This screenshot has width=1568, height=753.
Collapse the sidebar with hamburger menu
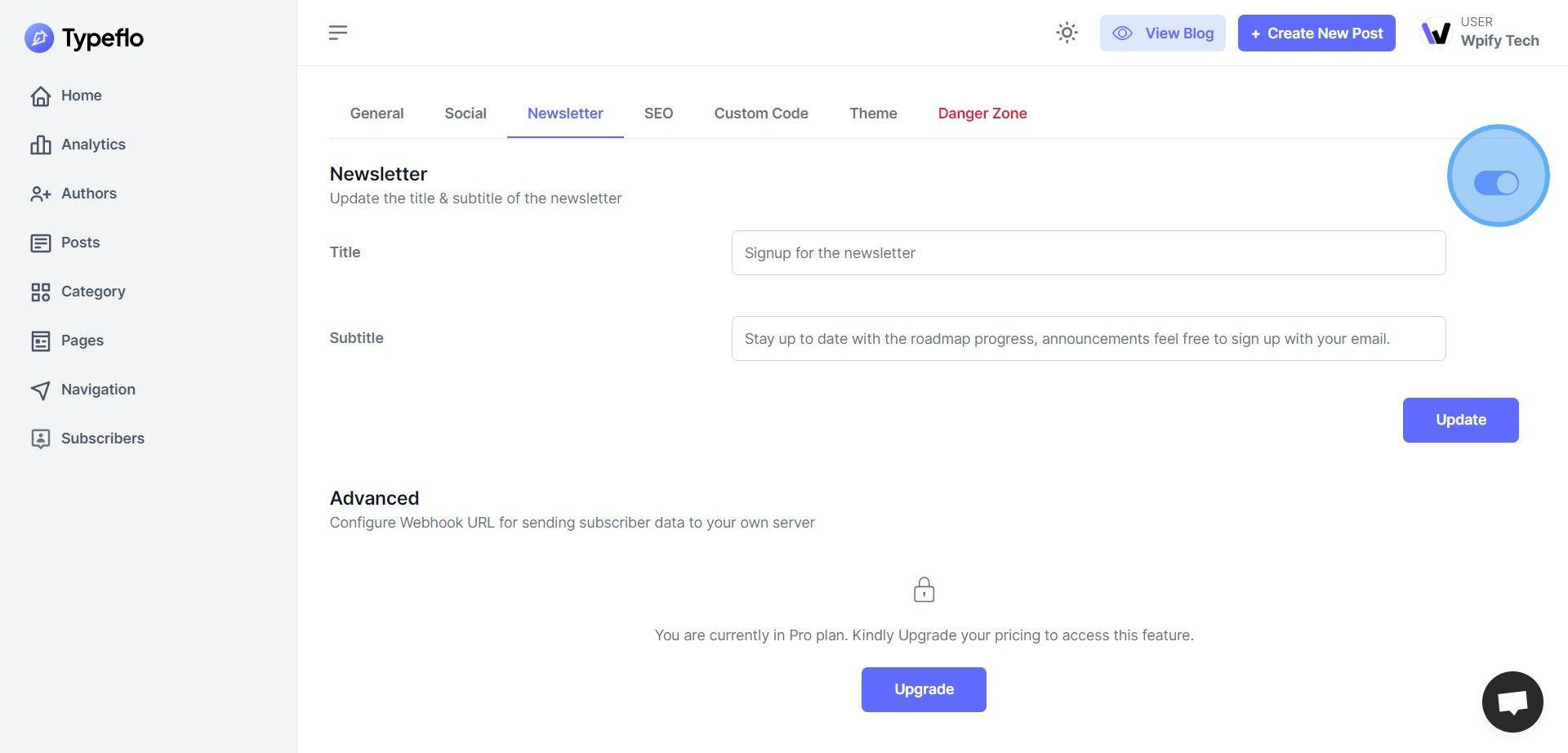338,33
